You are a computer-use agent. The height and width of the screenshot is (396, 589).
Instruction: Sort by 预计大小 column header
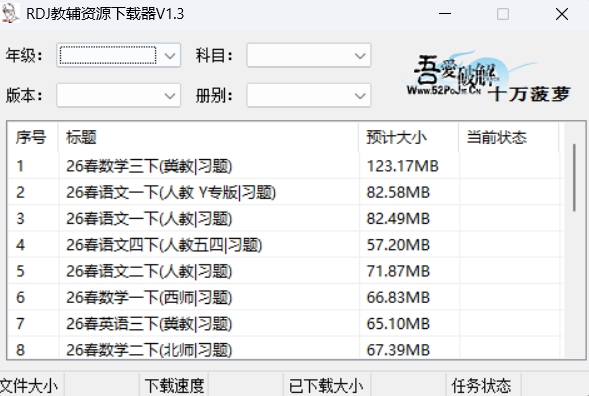tap(409, 137)
